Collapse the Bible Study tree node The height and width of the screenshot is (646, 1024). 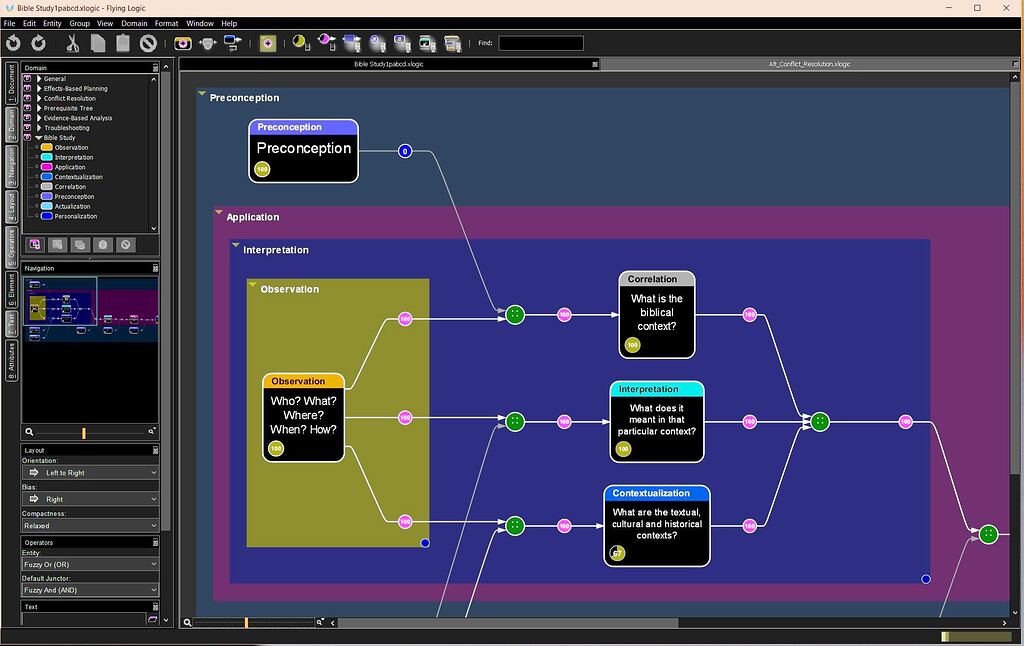pos(39,138)
